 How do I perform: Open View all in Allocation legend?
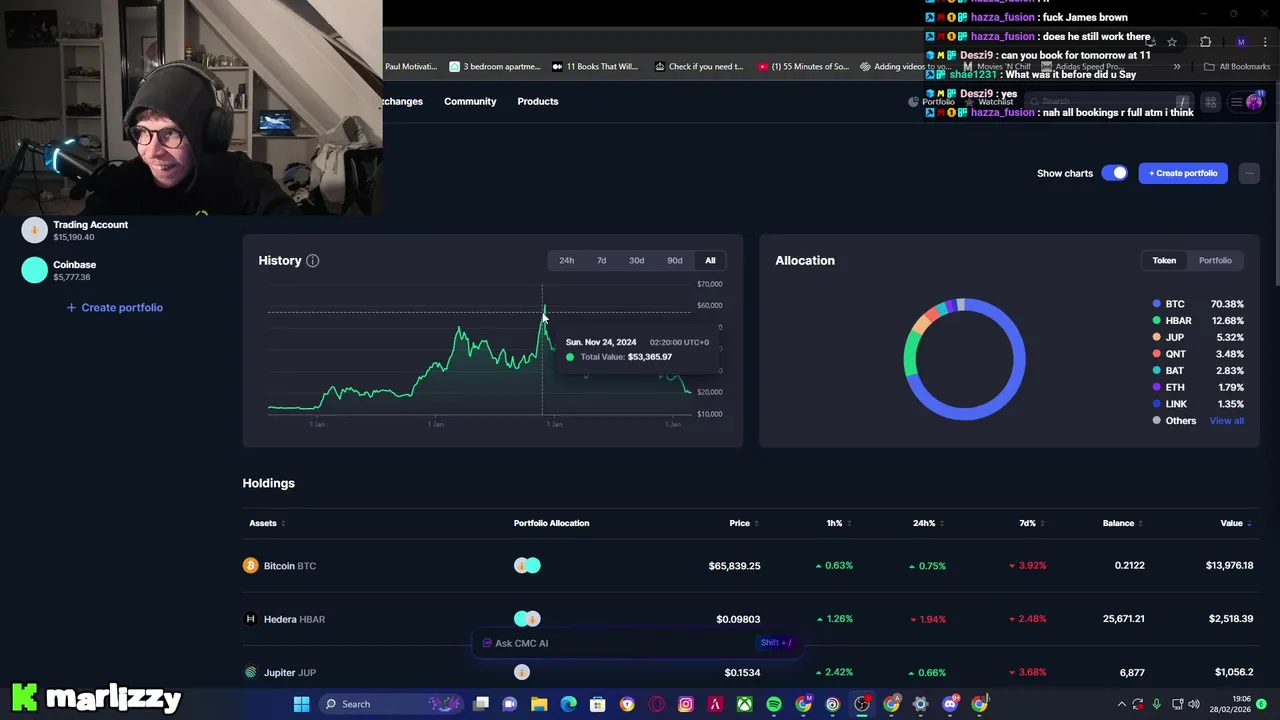(1227, 421)
